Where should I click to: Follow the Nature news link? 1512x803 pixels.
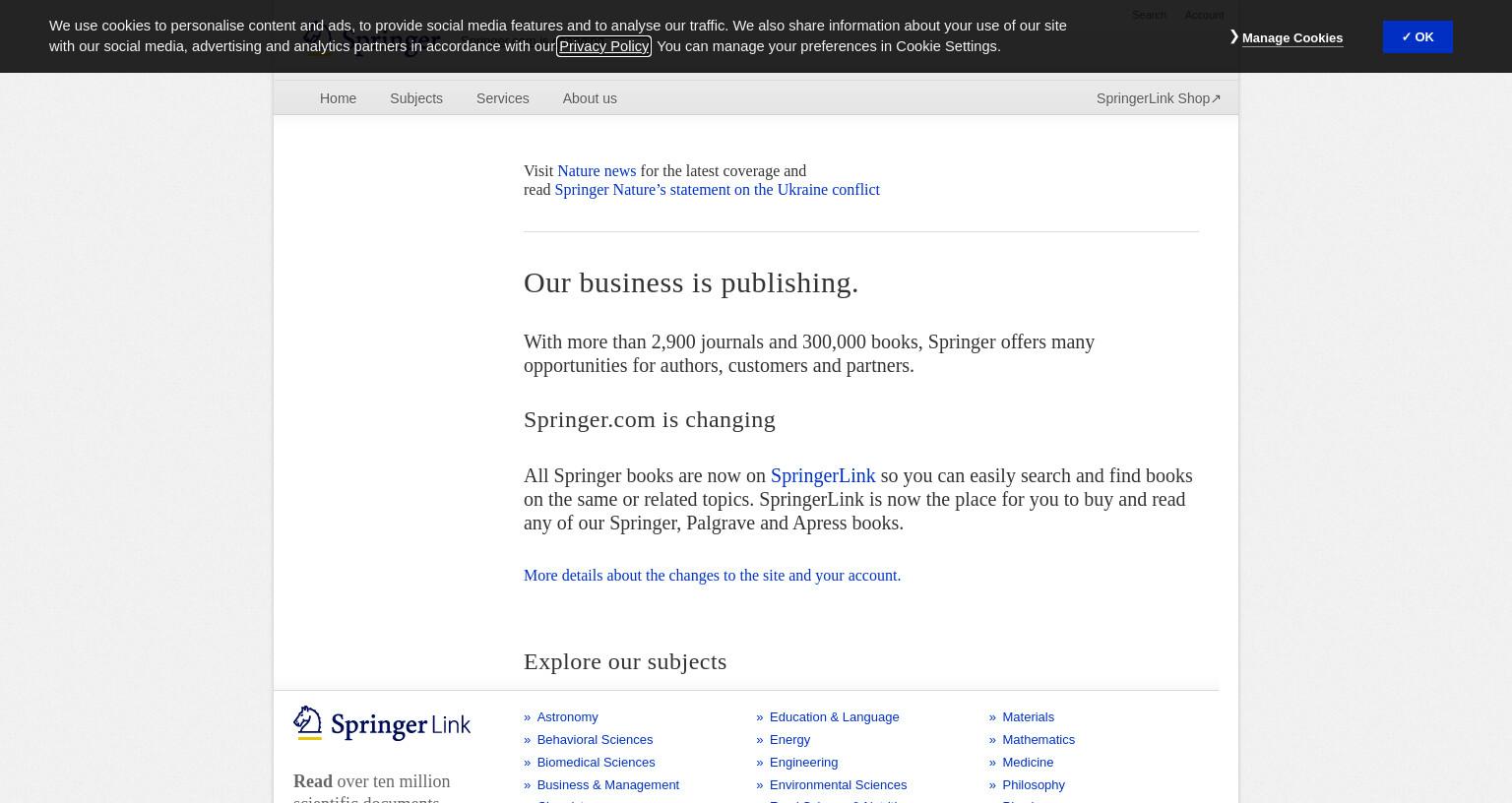coord(597,170)
